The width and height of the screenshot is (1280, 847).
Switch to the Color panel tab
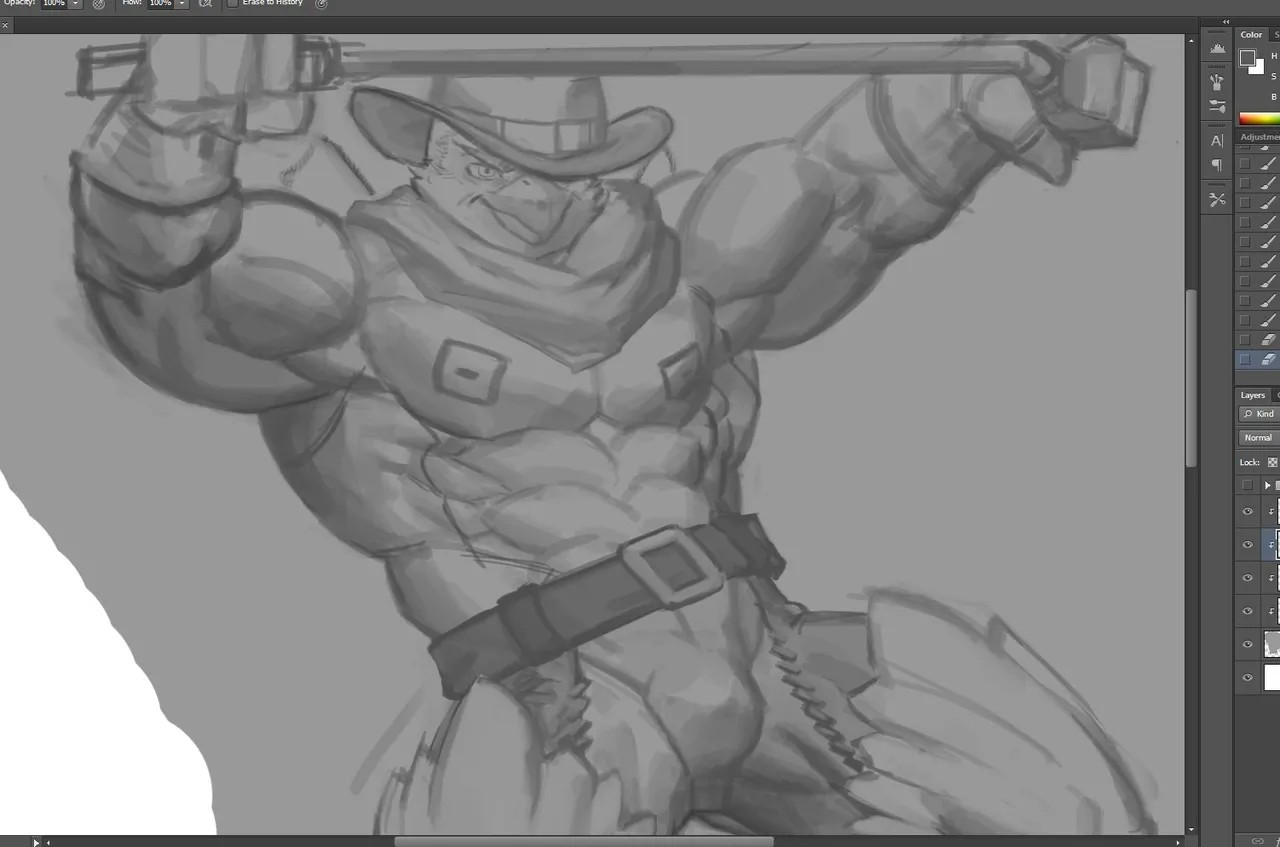click(1251, 35)
